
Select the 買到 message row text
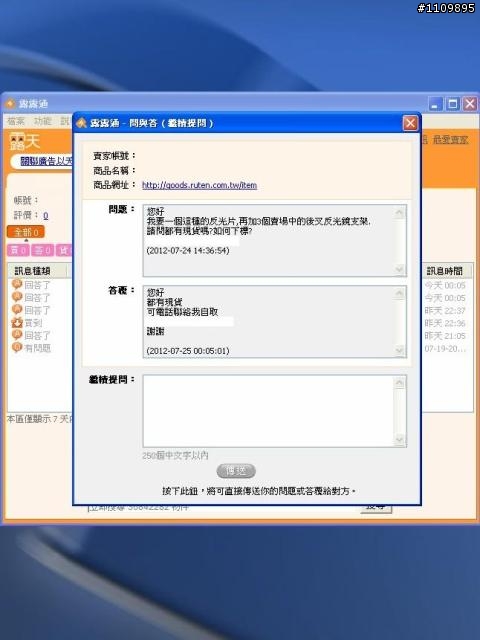(x=33, y=323)
